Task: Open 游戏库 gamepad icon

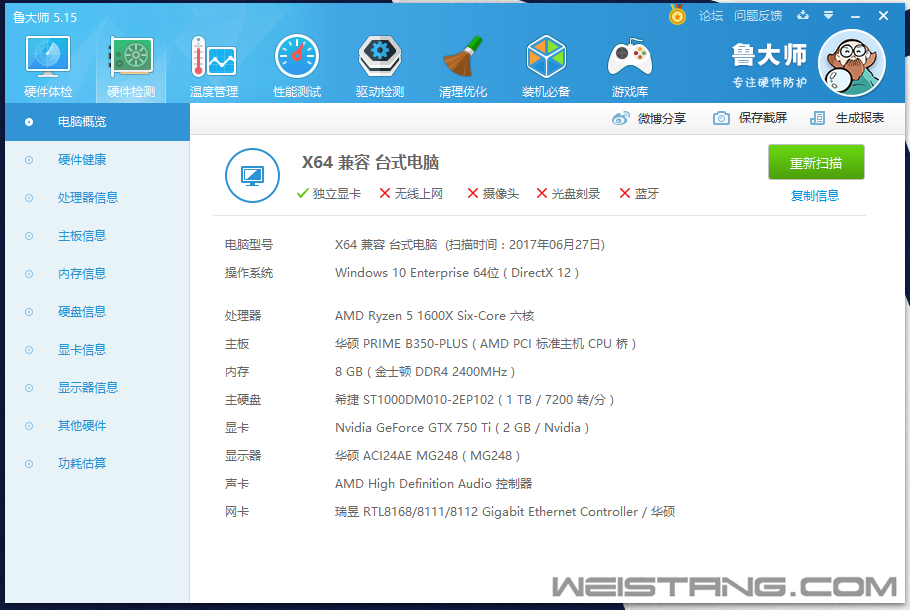Action: point(630,57)
